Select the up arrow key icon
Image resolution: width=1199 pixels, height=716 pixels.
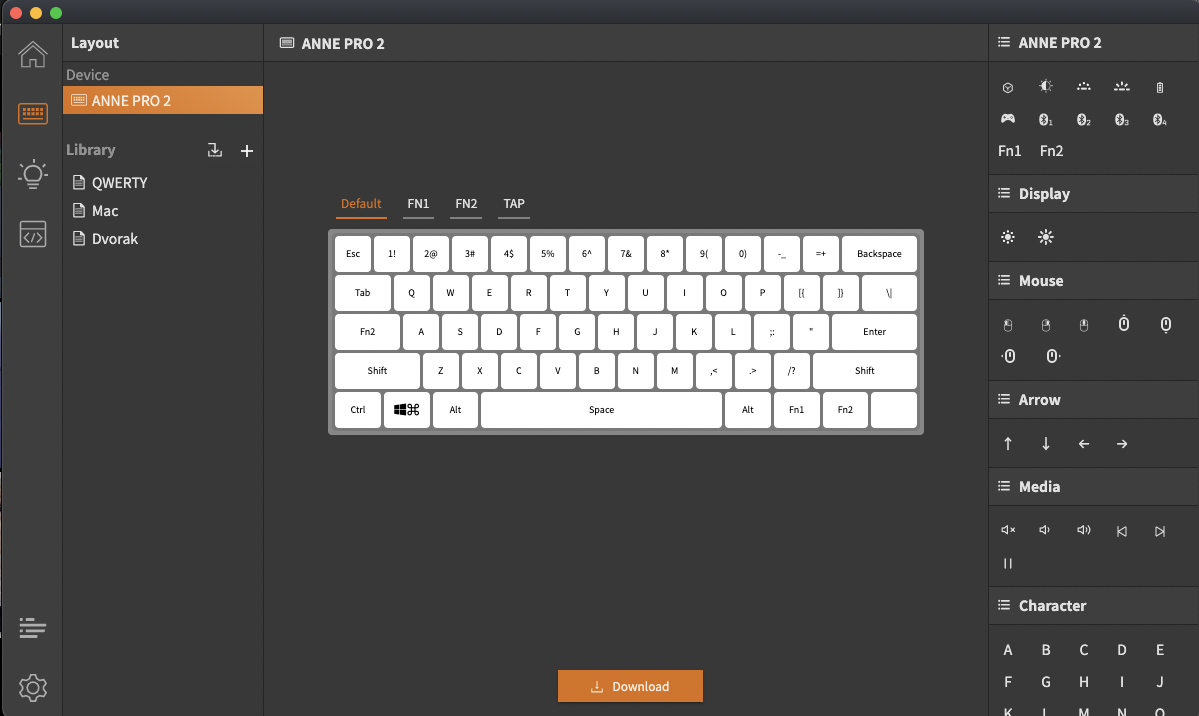pos(1008,444)
